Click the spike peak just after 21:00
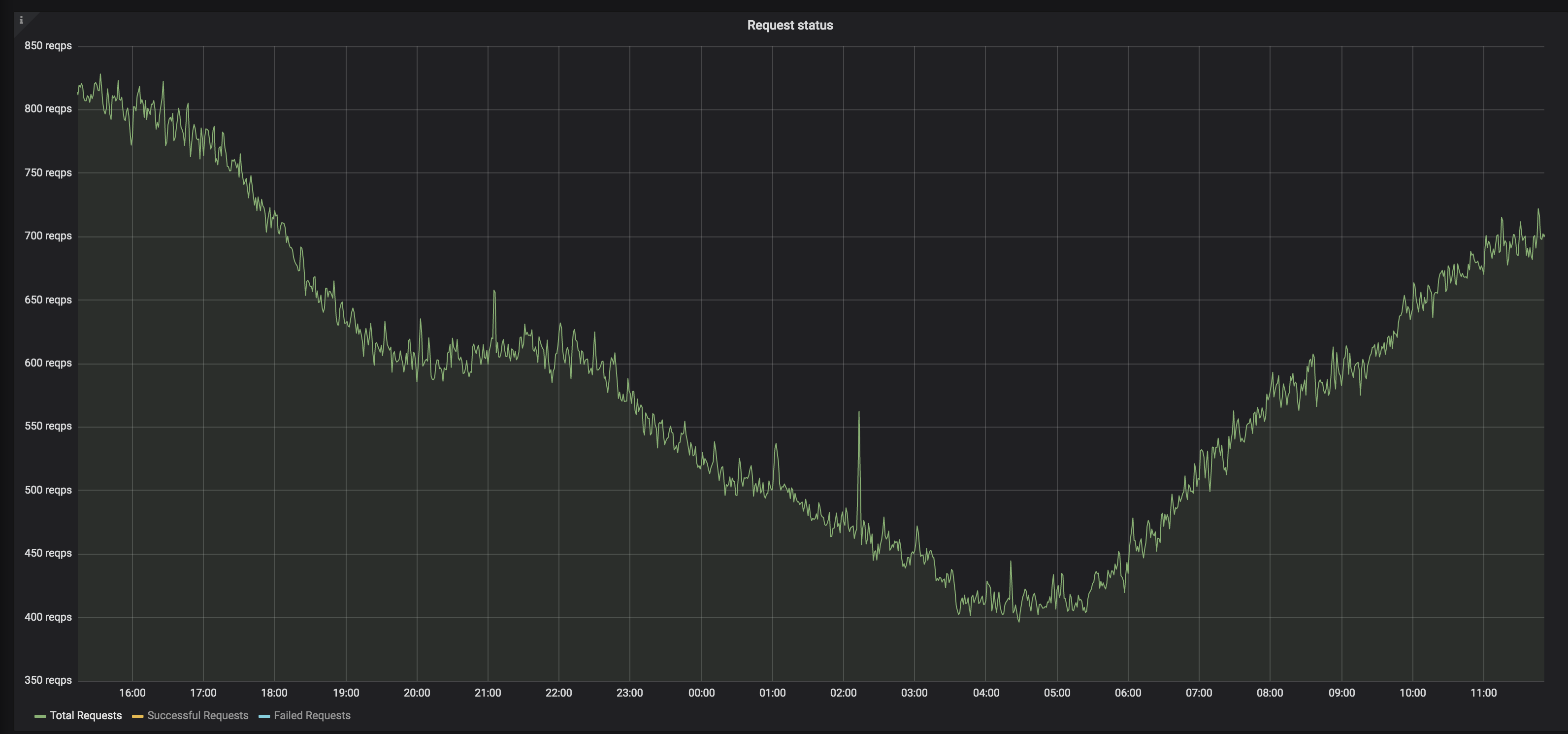This screenshot has height=734, width=1568. pos(494,291)
